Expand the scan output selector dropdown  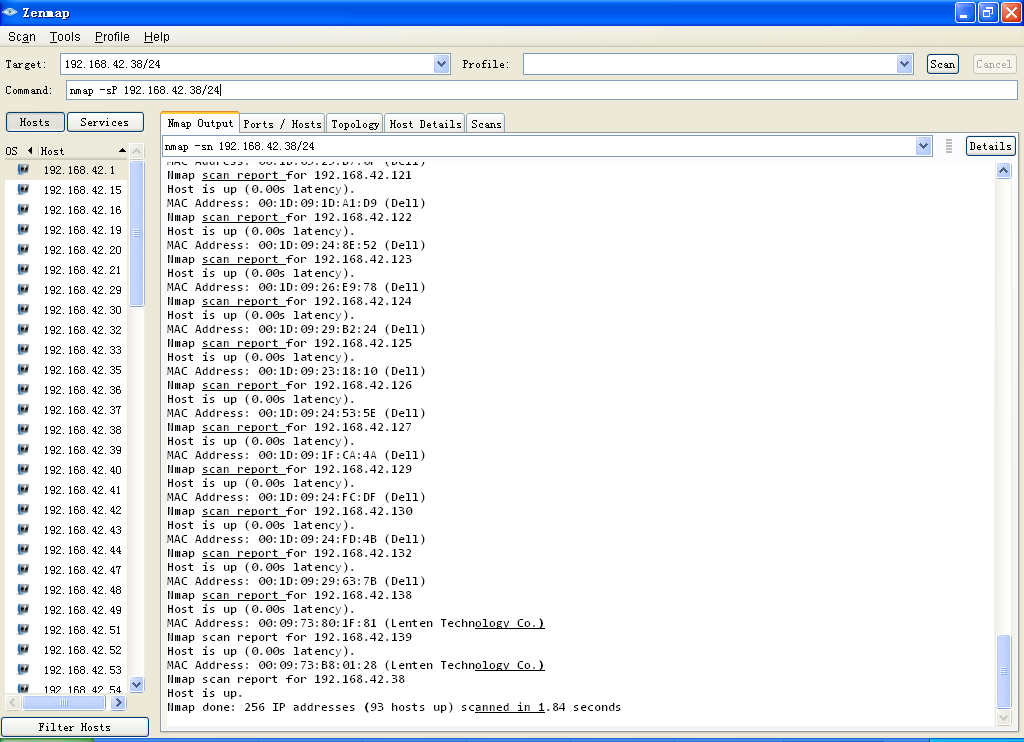click(x=923, y=146)
